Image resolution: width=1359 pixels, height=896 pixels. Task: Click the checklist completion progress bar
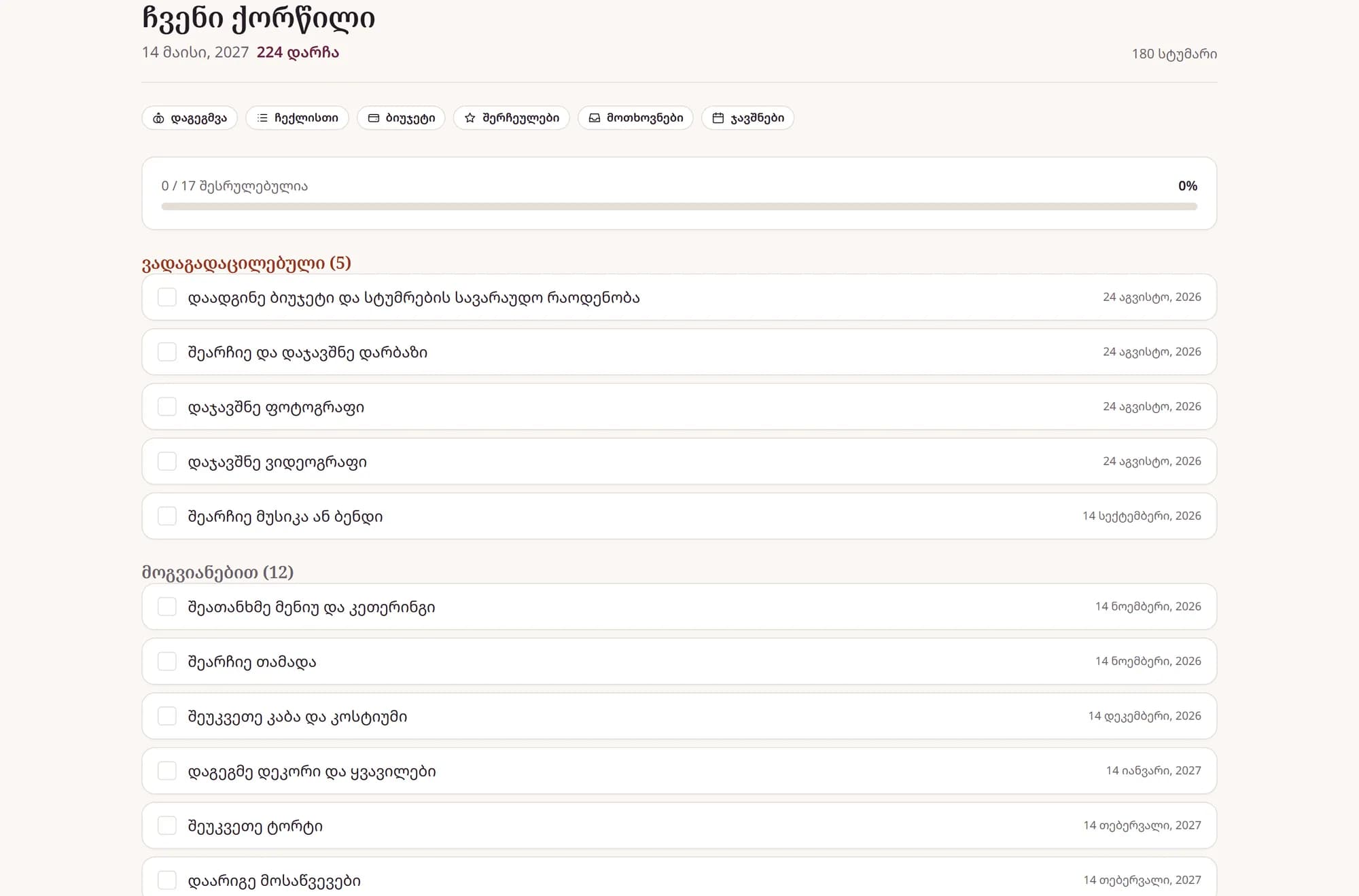point(679,207)
